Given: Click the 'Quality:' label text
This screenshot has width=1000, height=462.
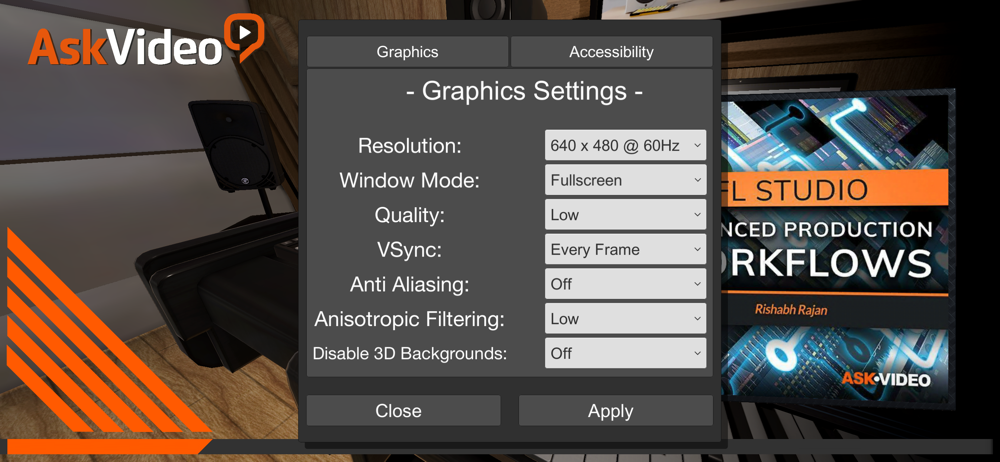Looking at the screenshot, I should tap(409, 215).
